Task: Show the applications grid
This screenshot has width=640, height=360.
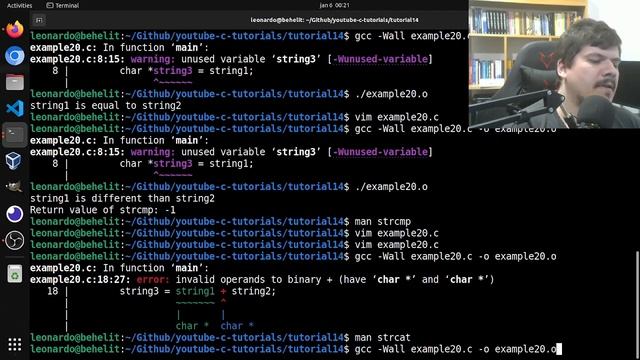Action: (15, 344)
